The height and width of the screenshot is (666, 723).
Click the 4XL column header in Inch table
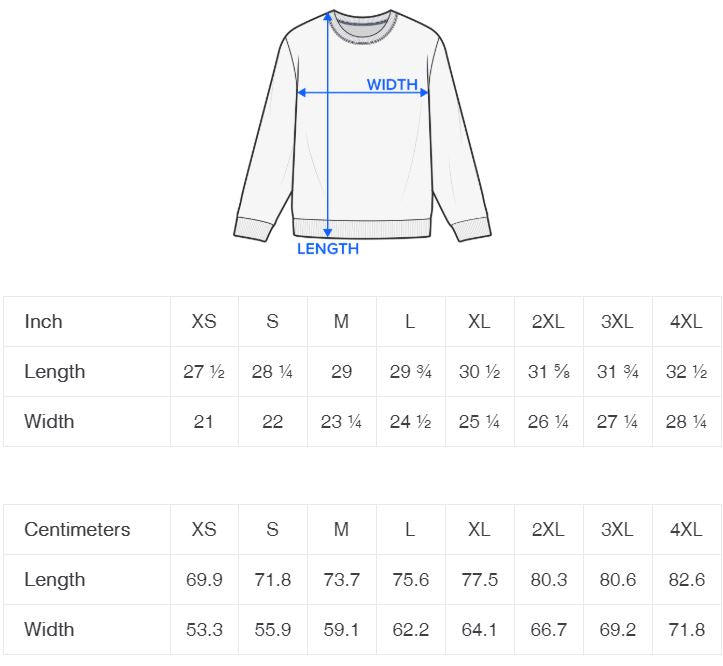pyautogui.click(x=686, y=322)
